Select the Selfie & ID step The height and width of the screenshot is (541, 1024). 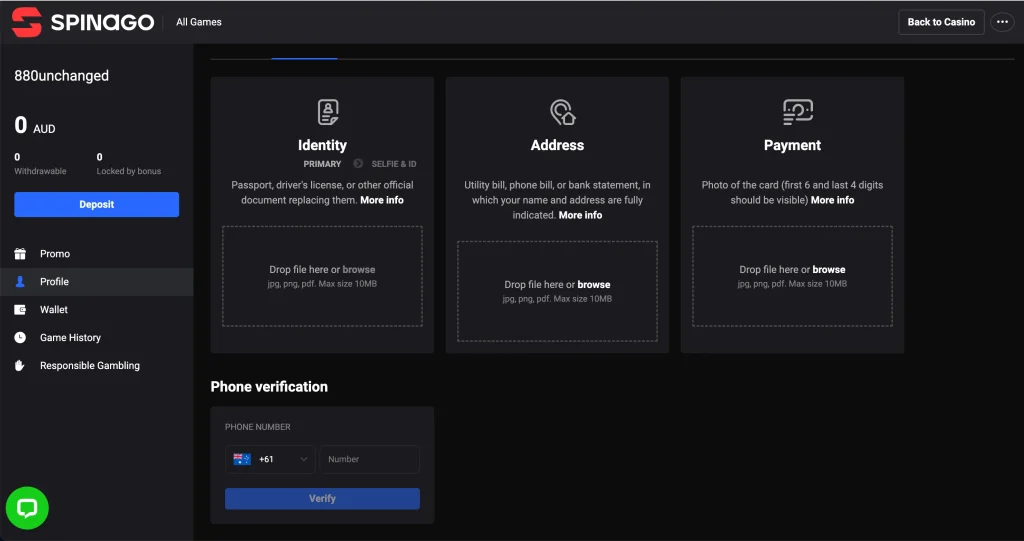click(x=394, y=164)
